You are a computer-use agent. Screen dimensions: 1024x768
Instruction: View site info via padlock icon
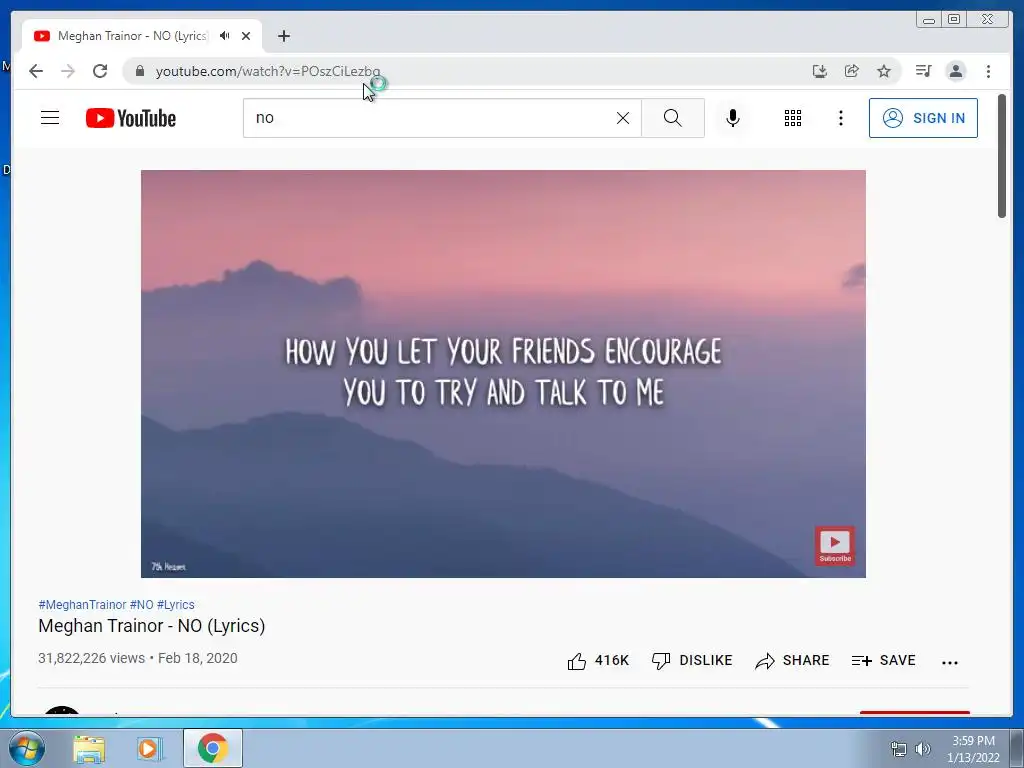click(139, 71)
